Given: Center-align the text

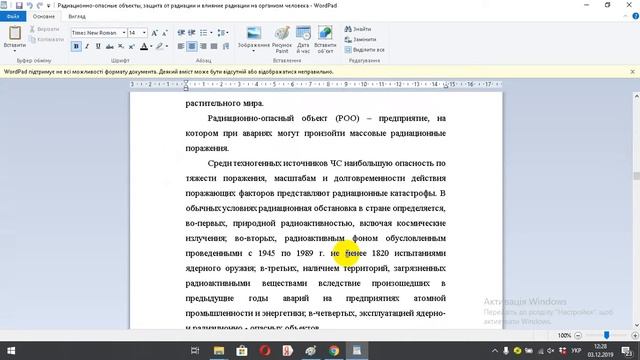Looking at the screenshot, I should point(191,47).
